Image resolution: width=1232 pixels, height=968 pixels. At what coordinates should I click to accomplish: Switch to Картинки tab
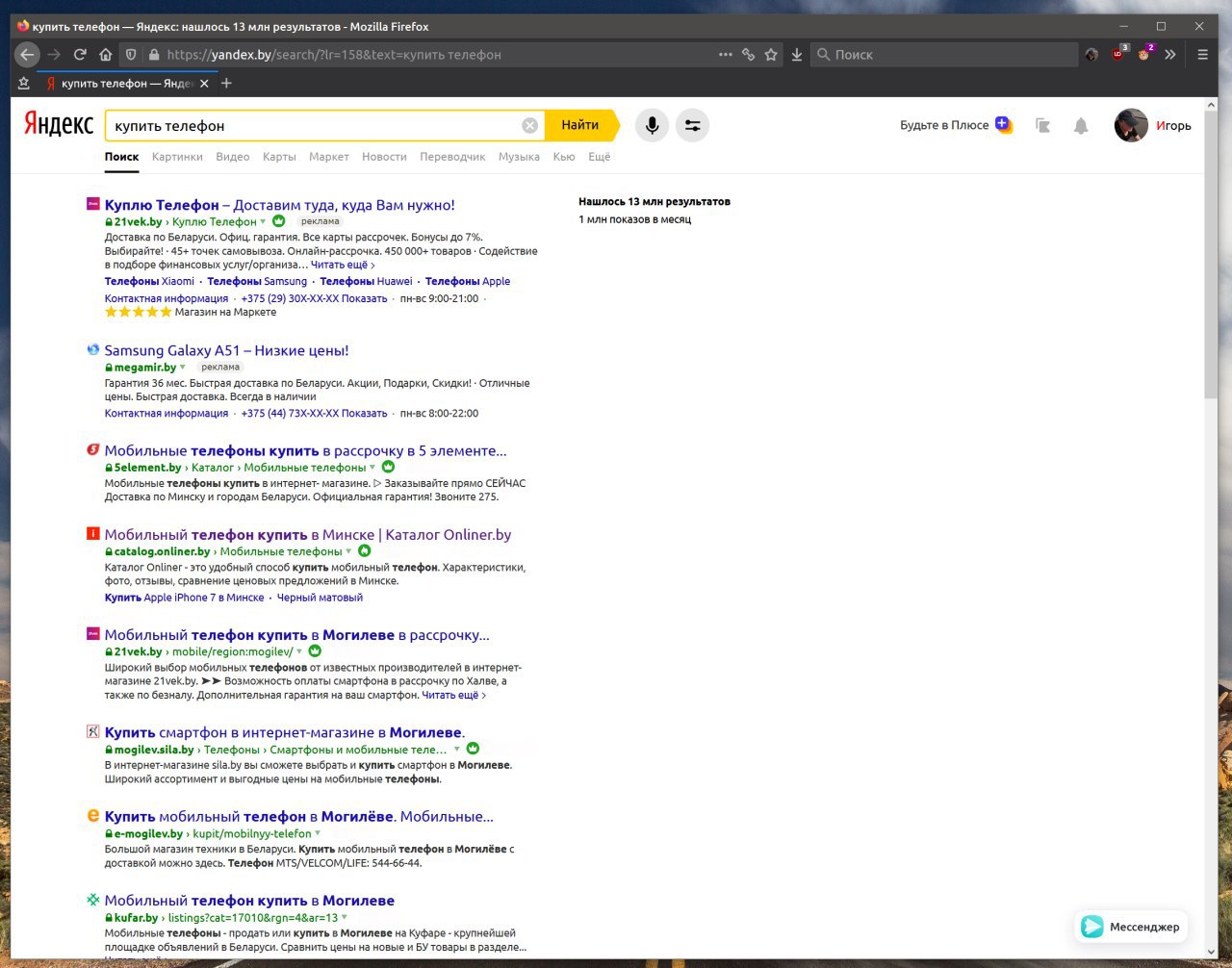click(x=177, y=157)
